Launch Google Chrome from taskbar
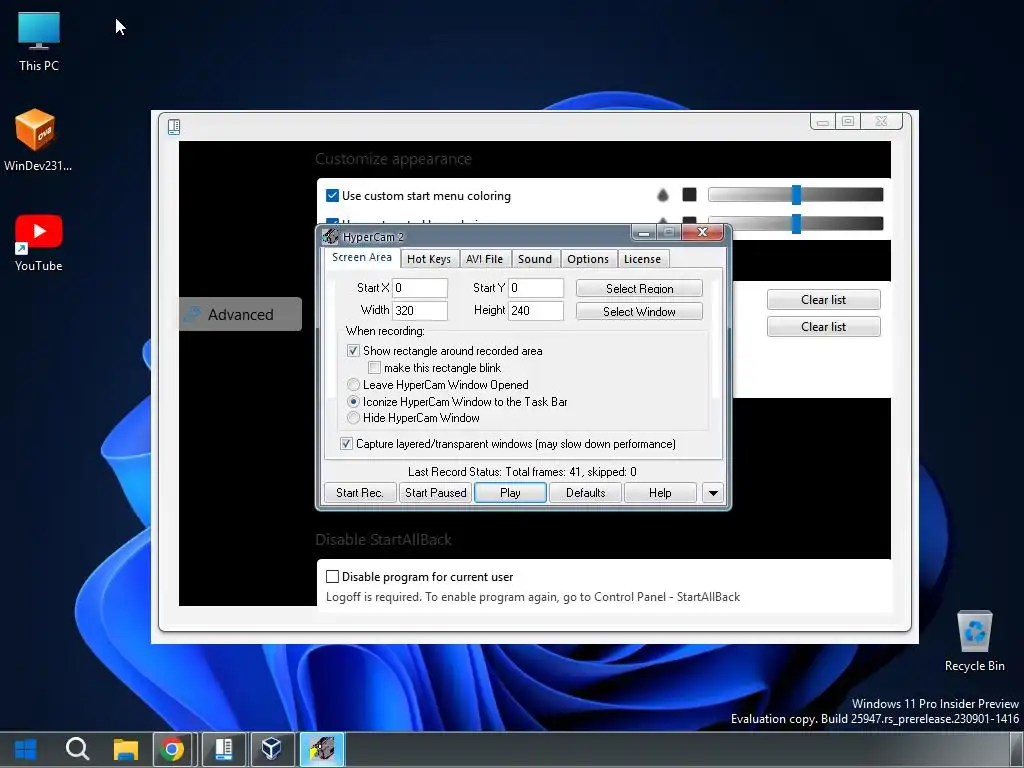 172,749
